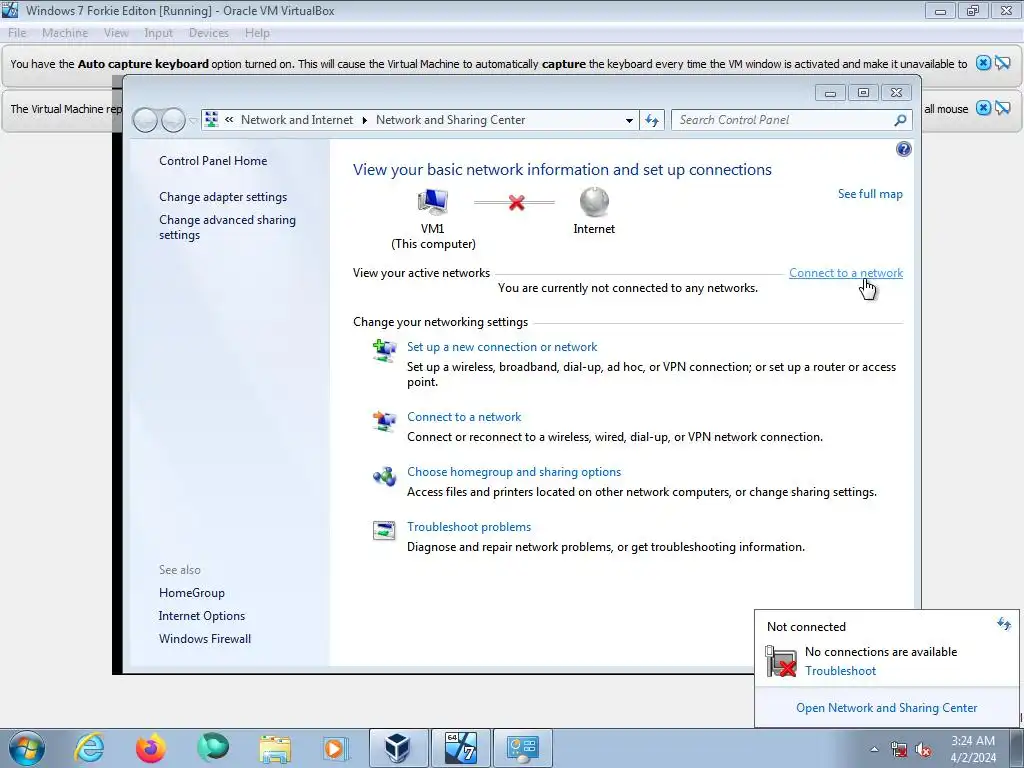Open breadcrumb arrow after Network and Internet
Image resolution: width=1024 pixels, height=768 pixels.
(x=364, y=120)
